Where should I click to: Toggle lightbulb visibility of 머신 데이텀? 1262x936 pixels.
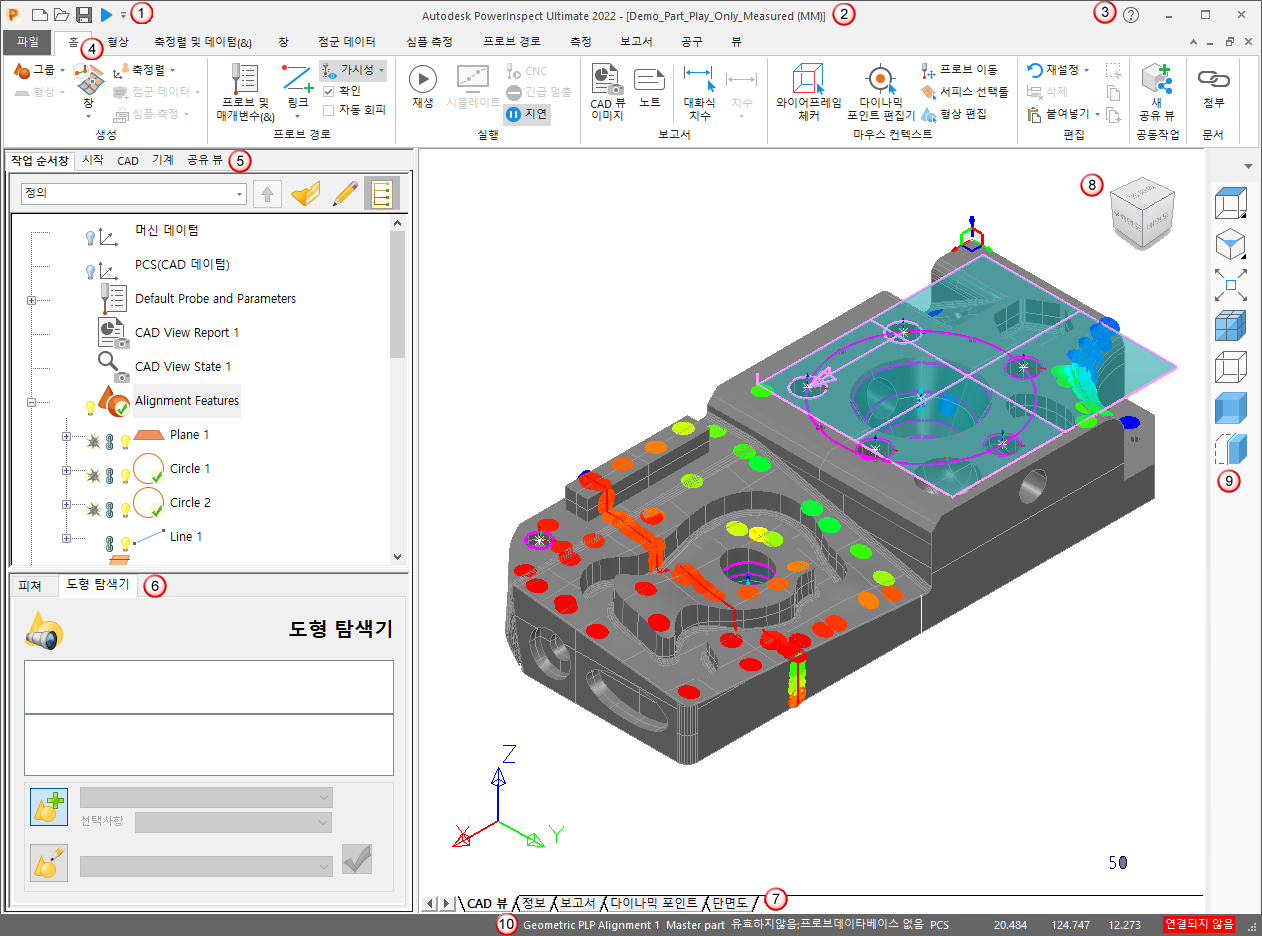point(89,238)
